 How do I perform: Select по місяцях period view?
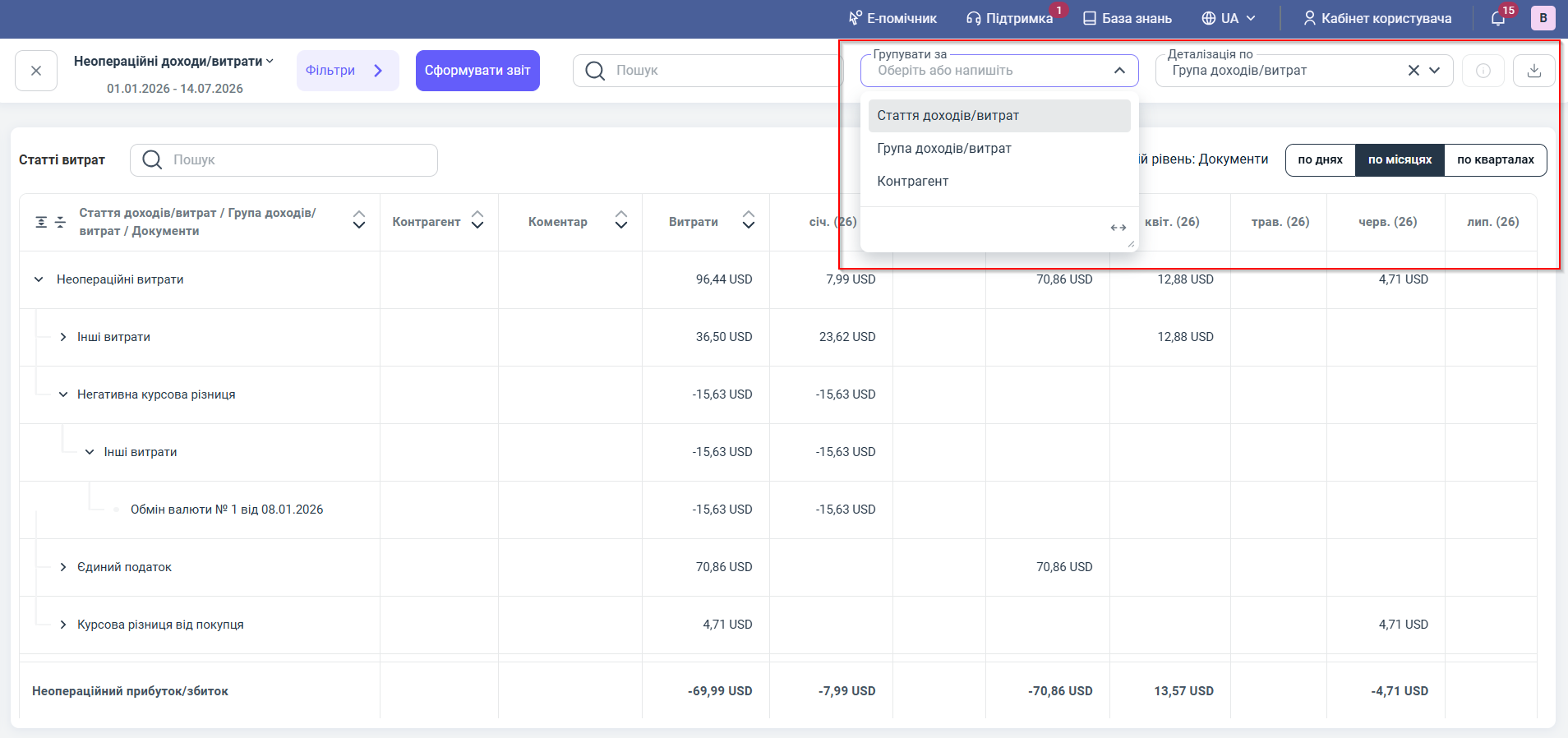[x=1400, y=160]
